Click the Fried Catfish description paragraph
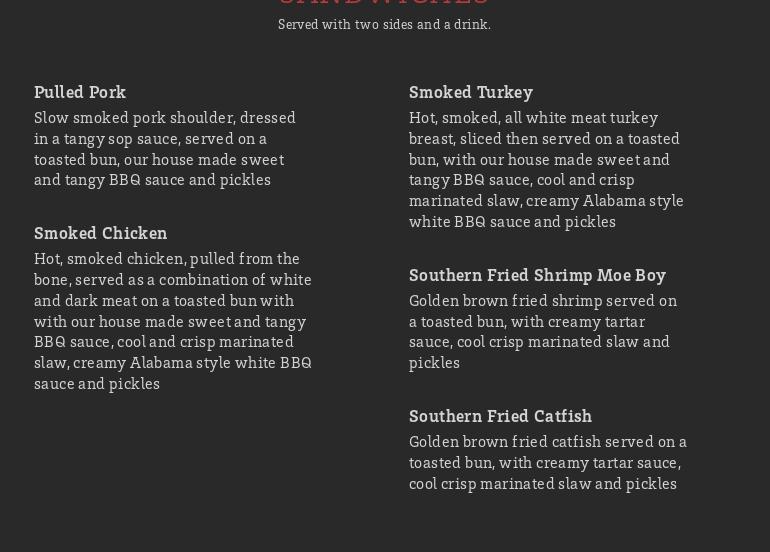Viewport: 770px width, 552px height. (x=547, y=463)
